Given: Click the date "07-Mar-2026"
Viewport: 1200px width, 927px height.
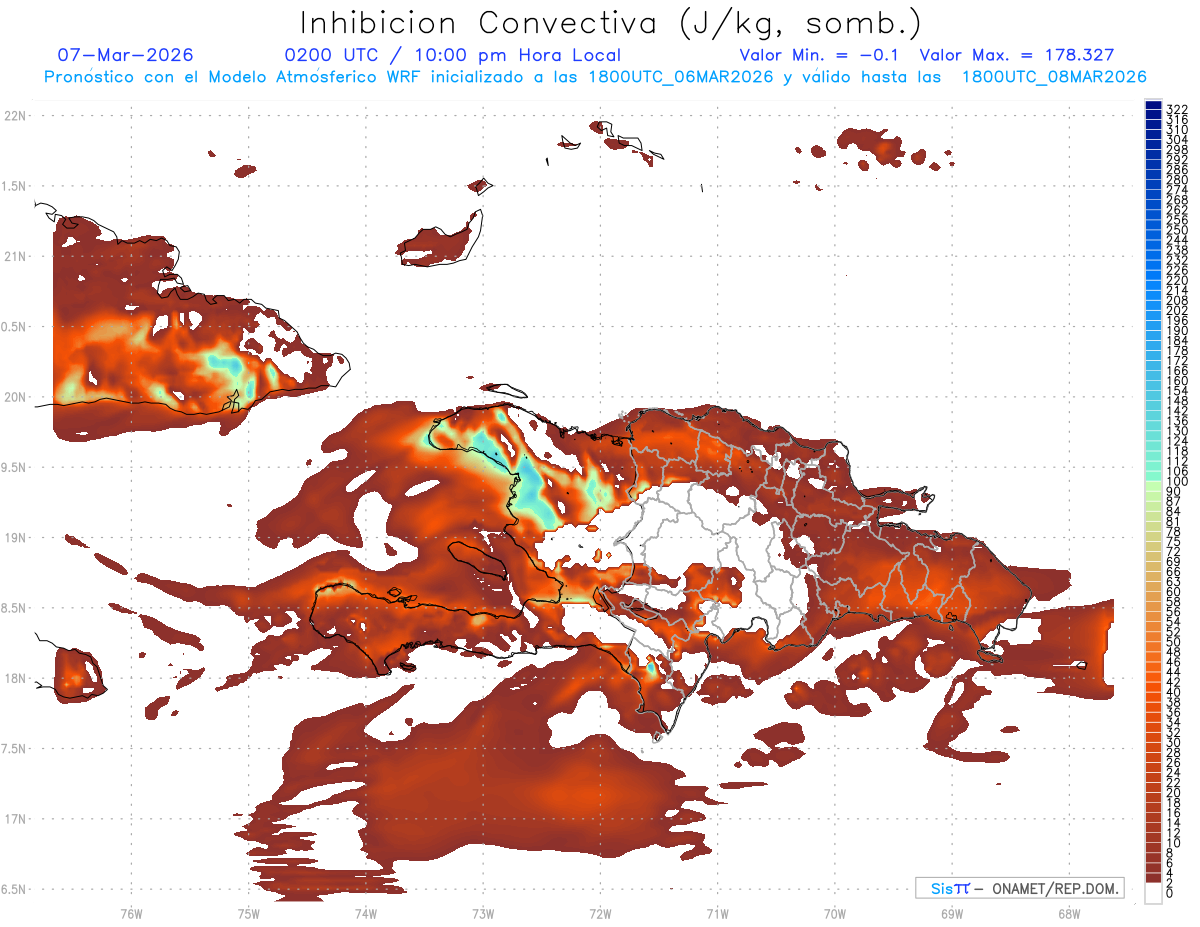Looking at the screenshot, I should pyautogui.click(x=126, y=55).
